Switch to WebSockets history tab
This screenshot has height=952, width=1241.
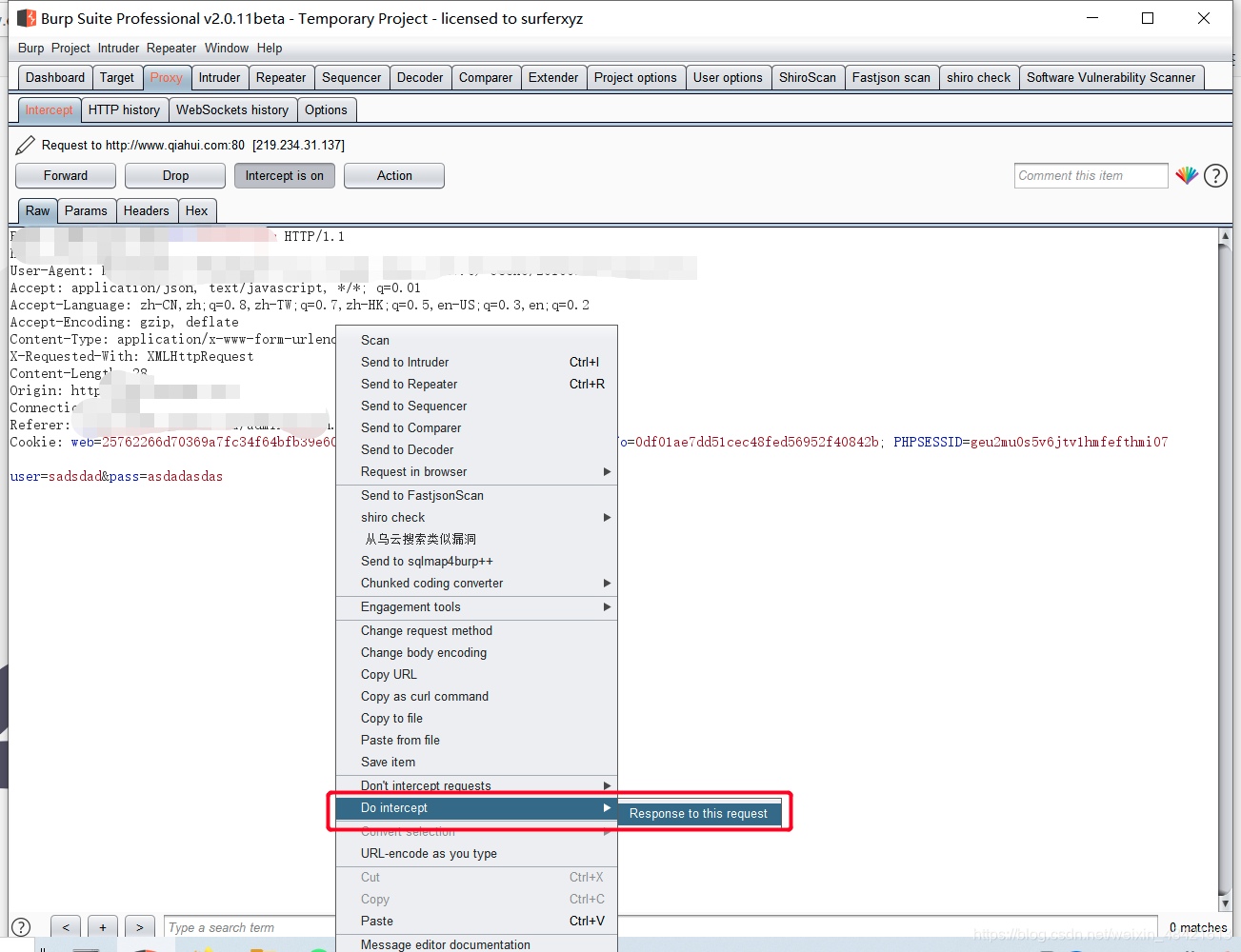pos(232,109)
